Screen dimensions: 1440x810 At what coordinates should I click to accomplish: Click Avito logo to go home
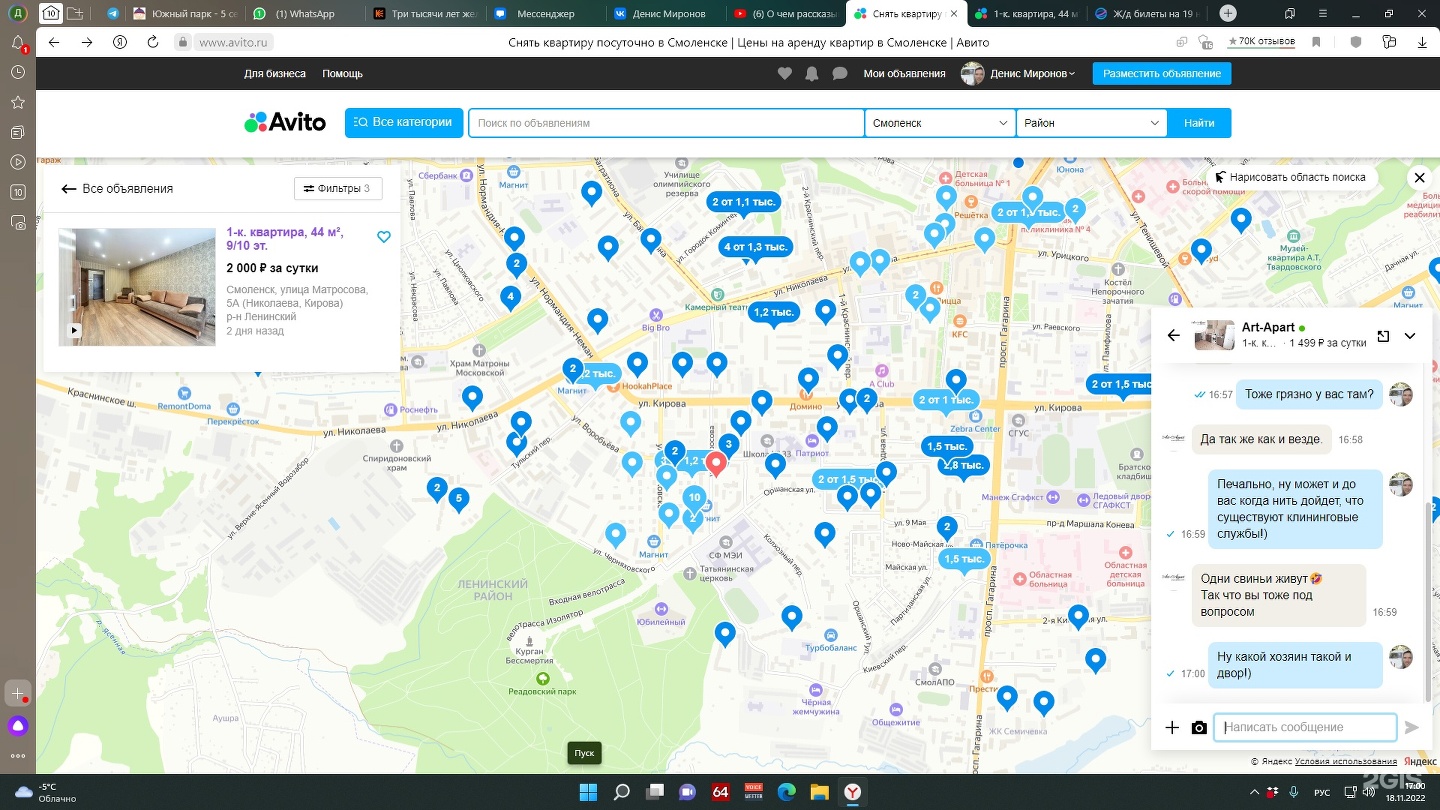pyautogui.click(x=285, y=122)
